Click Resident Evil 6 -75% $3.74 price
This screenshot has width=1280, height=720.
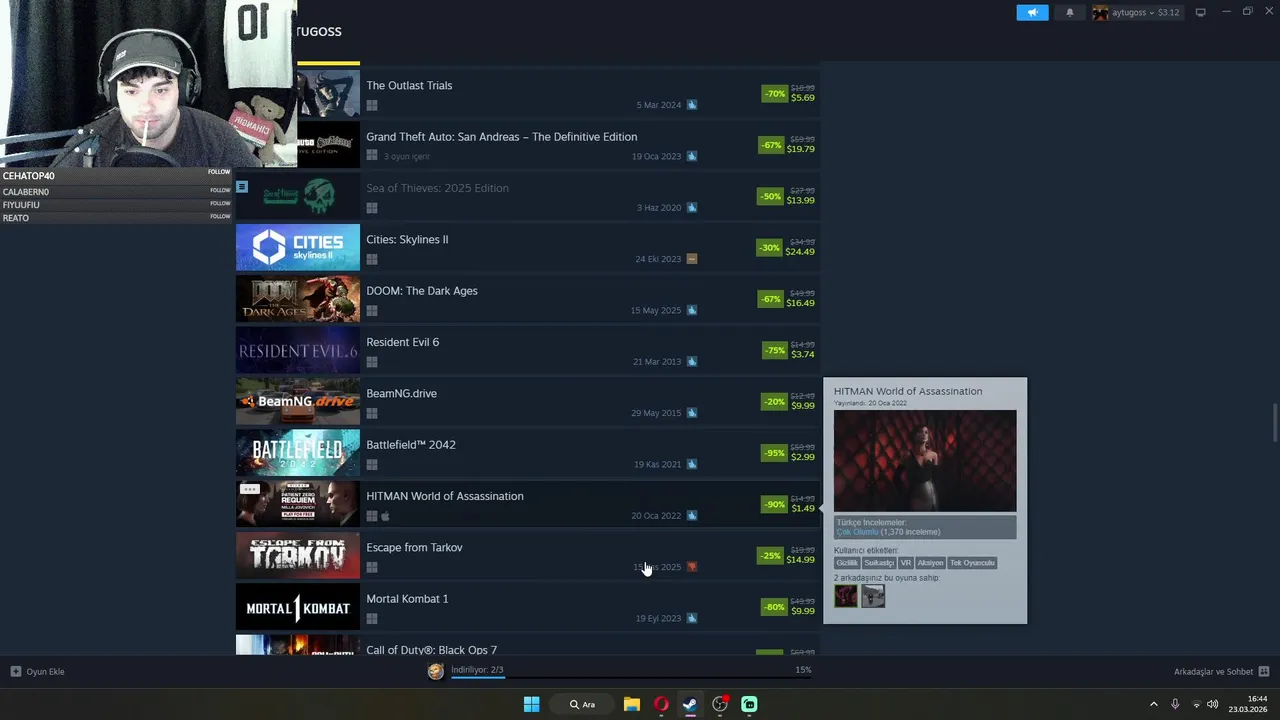click(787, 350)
